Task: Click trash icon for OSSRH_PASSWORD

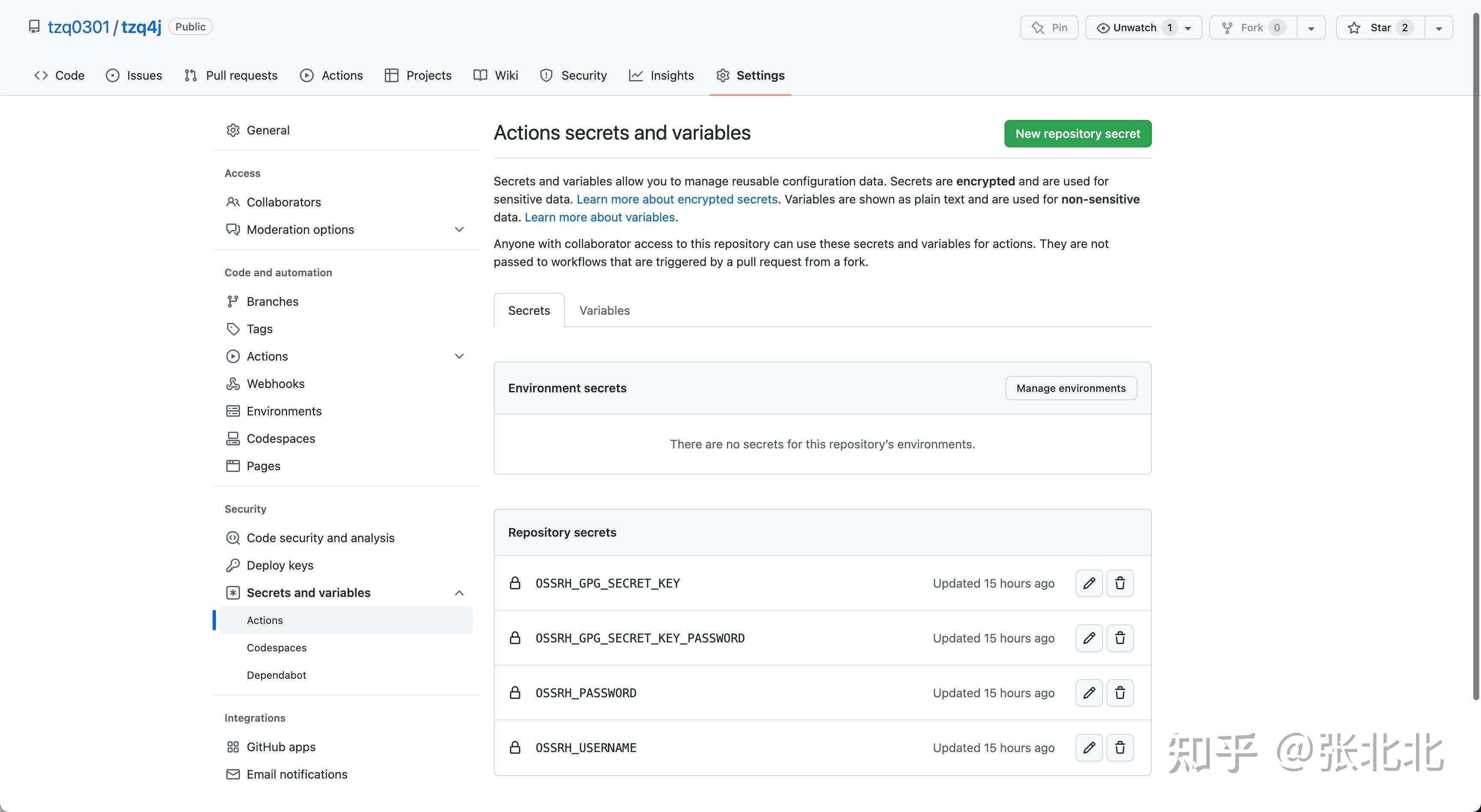Action: (x=1120, y=693)
